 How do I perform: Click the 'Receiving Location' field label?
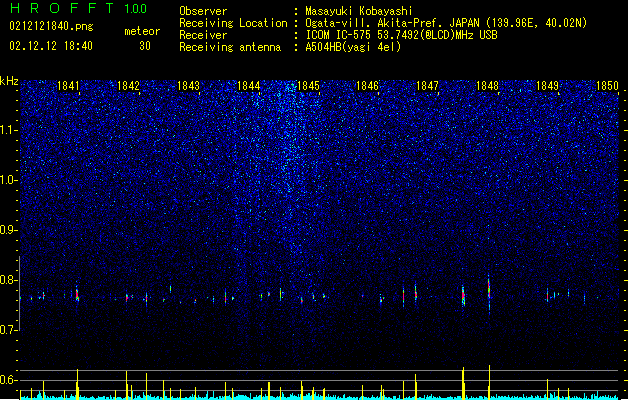[x=233, y=23]
